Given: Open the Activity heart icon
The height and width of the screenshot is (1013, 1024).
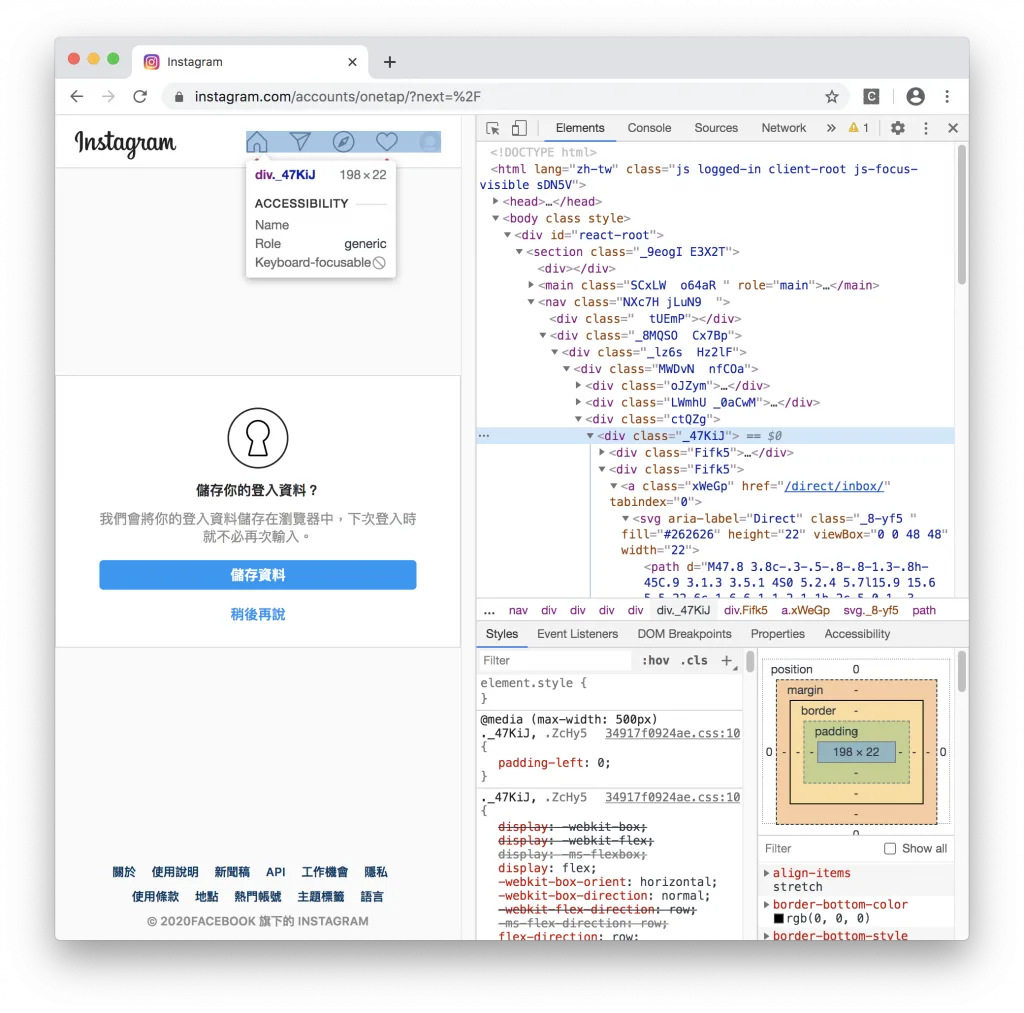Looking at the screenshot, I should pos(387,142).
